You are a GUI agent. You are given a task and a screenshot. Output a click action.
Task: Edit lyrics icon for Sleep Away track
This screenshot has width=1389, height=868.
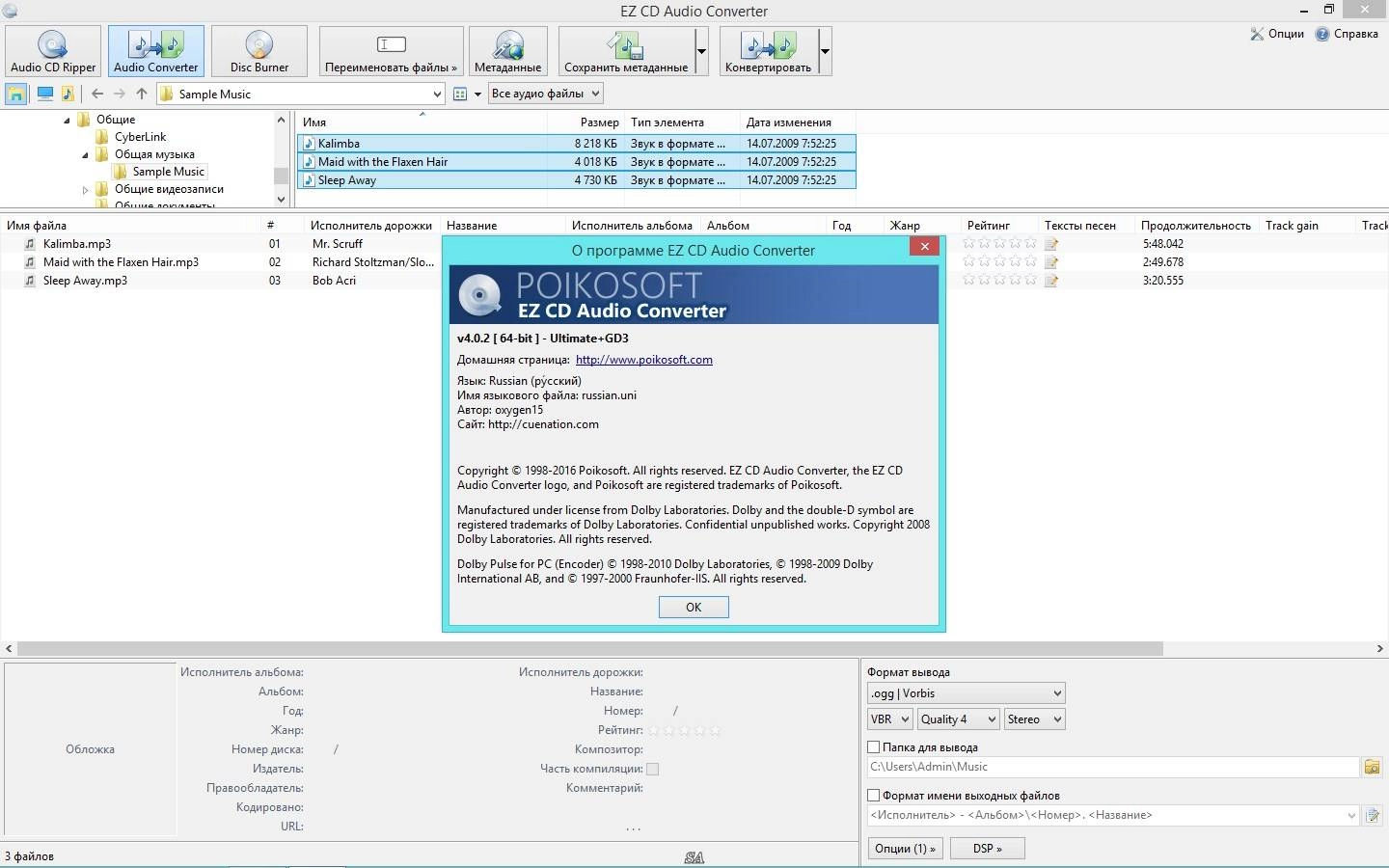(x=1051, y=281)
